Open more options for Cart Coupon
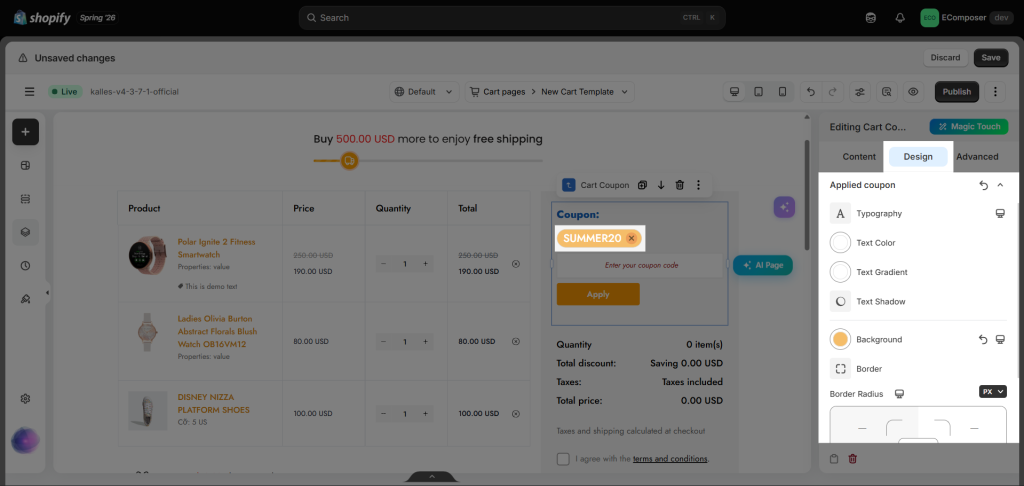1024x486 pixels. (x=698, y=186)
